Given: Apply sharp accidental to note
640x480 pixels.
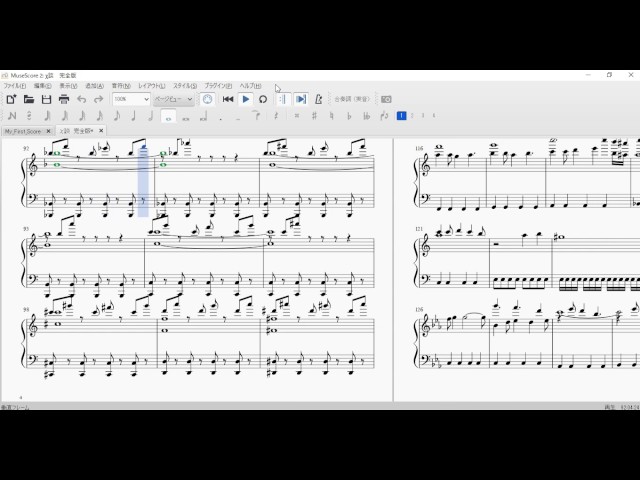Looking at the screenshot, I should point(314,116).
